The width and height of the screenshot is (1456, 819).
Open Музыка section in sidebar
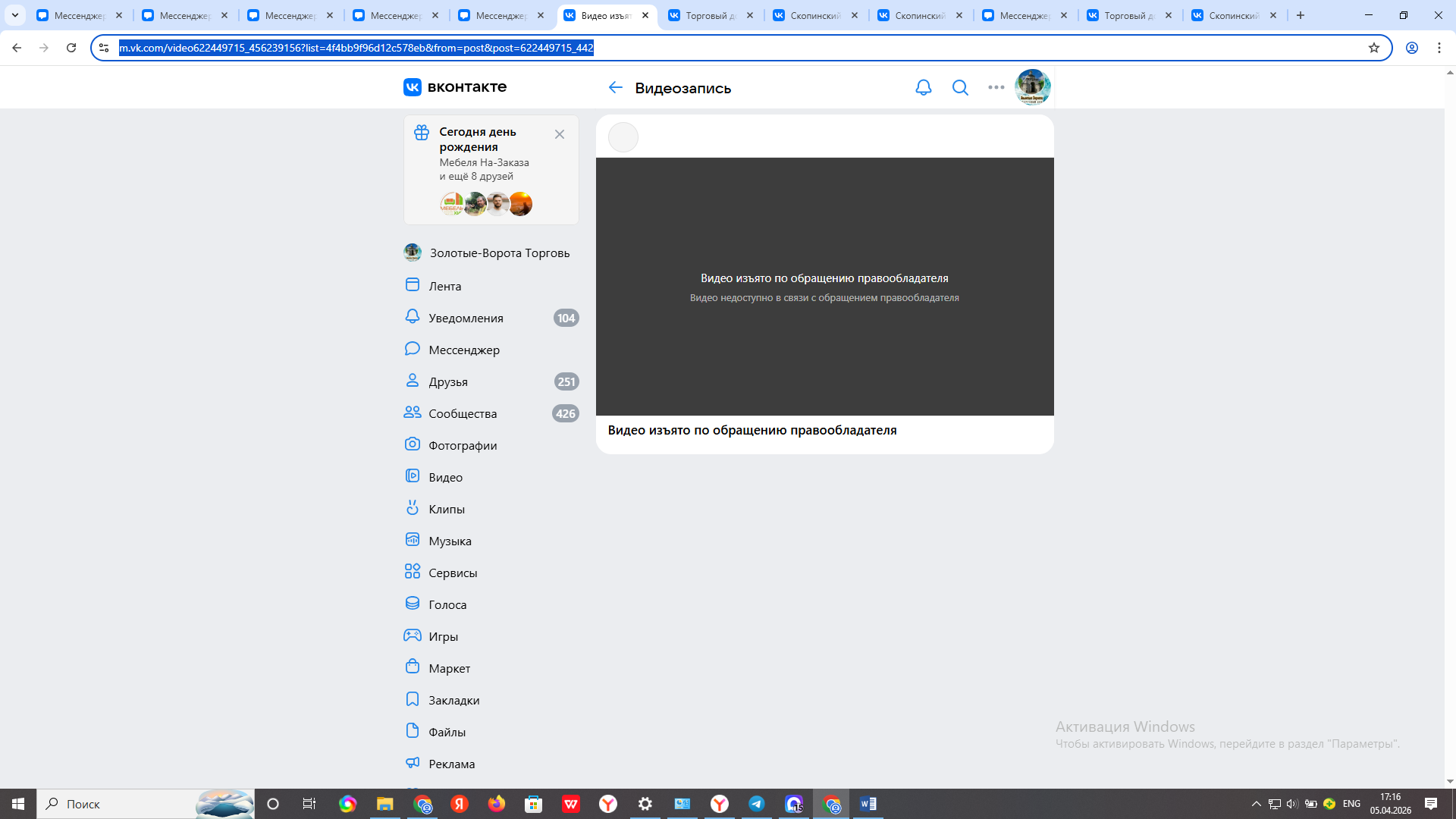click(x=450, y=541)
